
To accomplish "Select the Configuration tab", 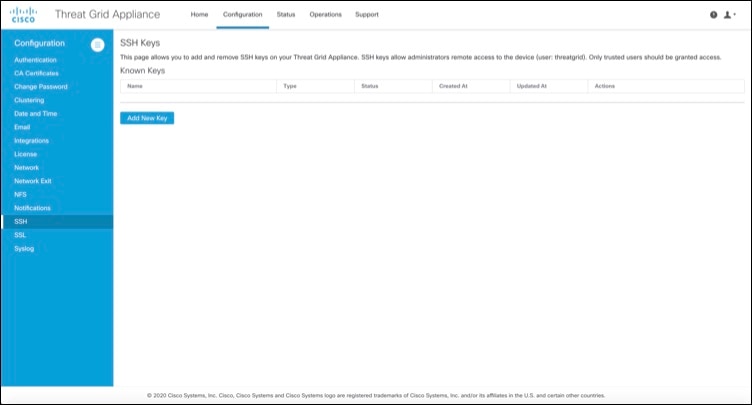I will click(242, 14).
